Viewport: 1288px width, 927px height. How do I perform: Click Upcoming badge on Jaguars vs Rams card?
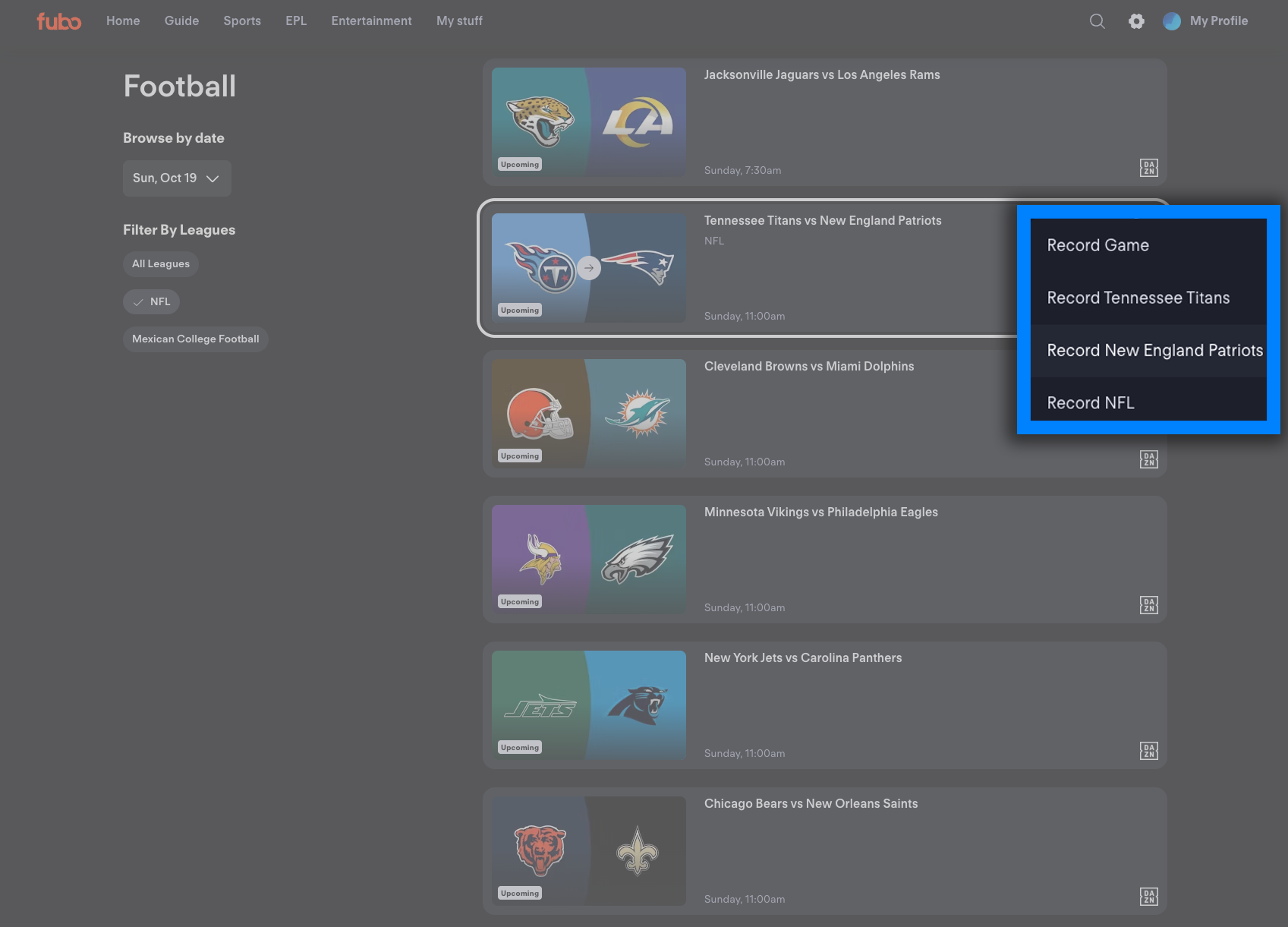click(520, 164)
